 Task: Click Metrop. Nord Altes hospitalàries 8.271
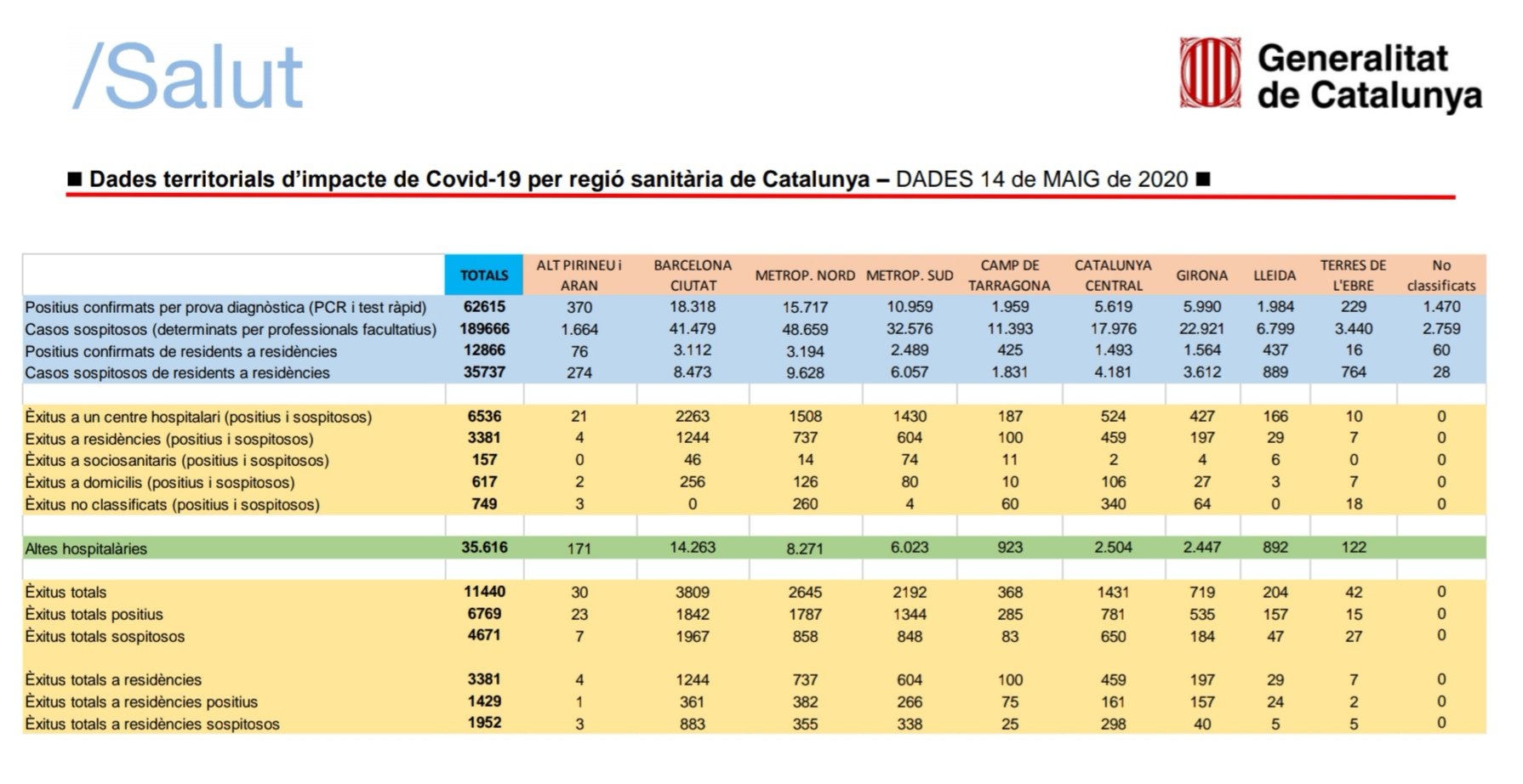(805, 548)
